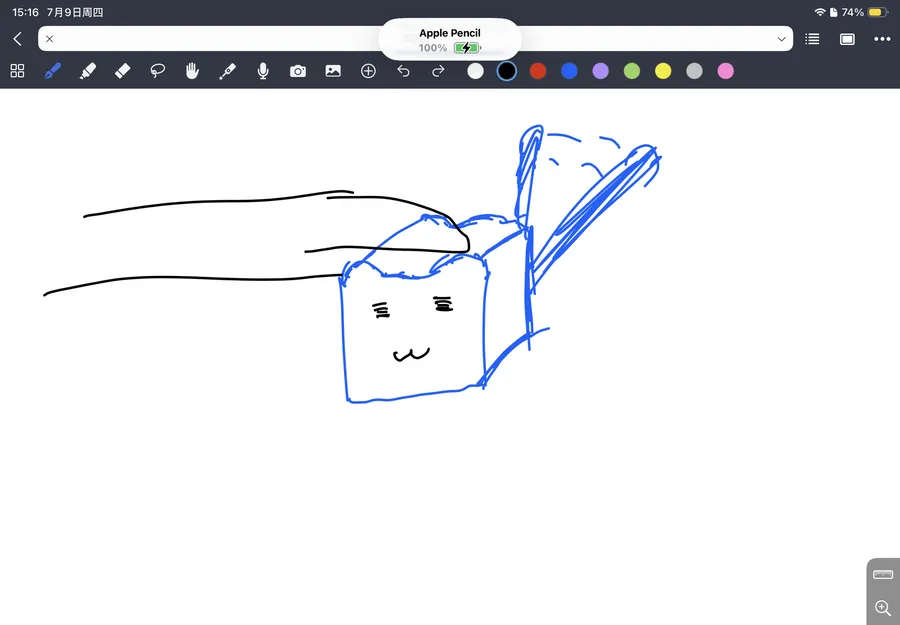Open the outline list view
This screenshot has width=900, height=625.
[812, 39]
